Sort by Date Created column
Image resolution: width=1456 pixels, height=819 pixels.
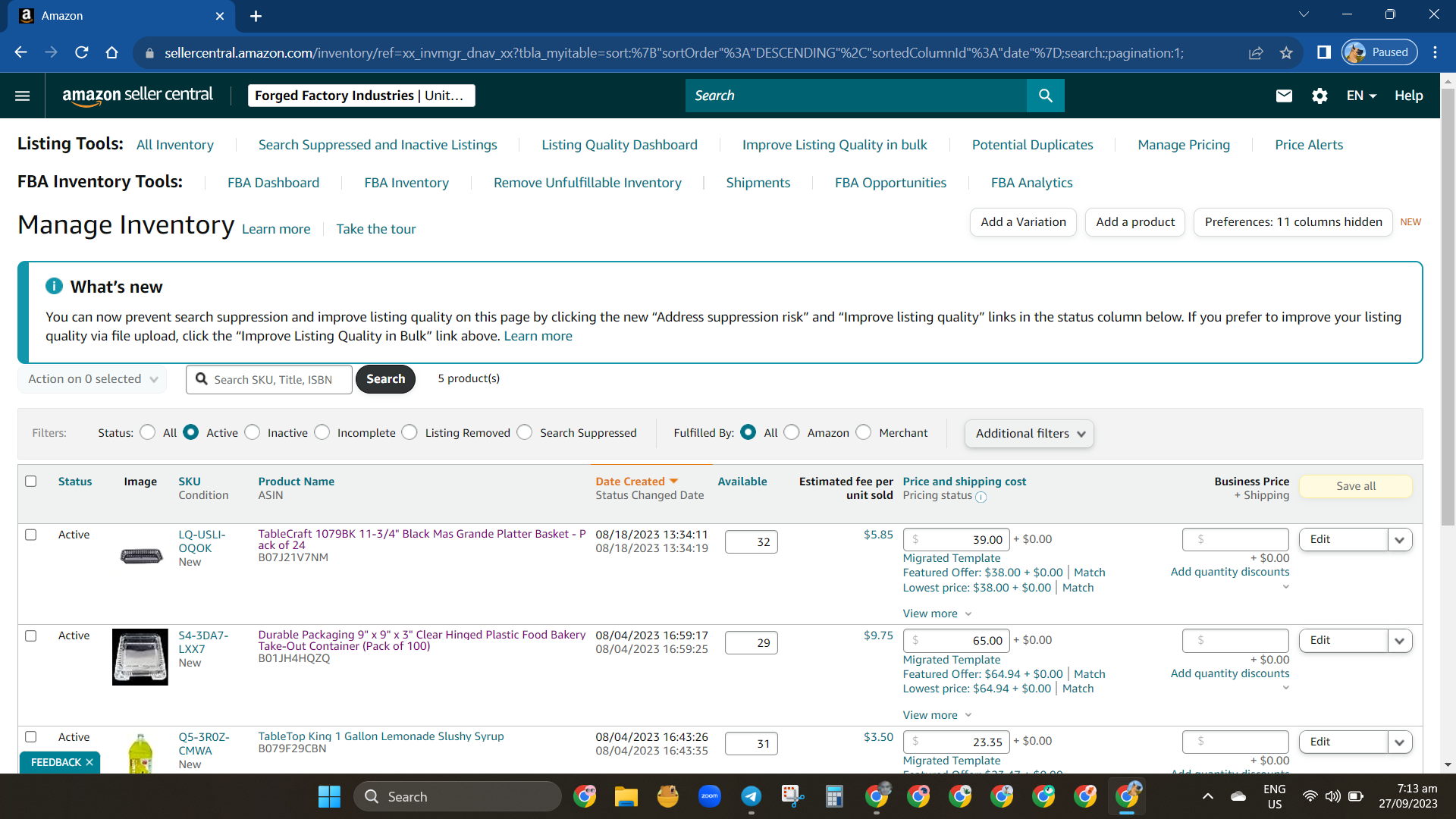click(x=636, y=482)
